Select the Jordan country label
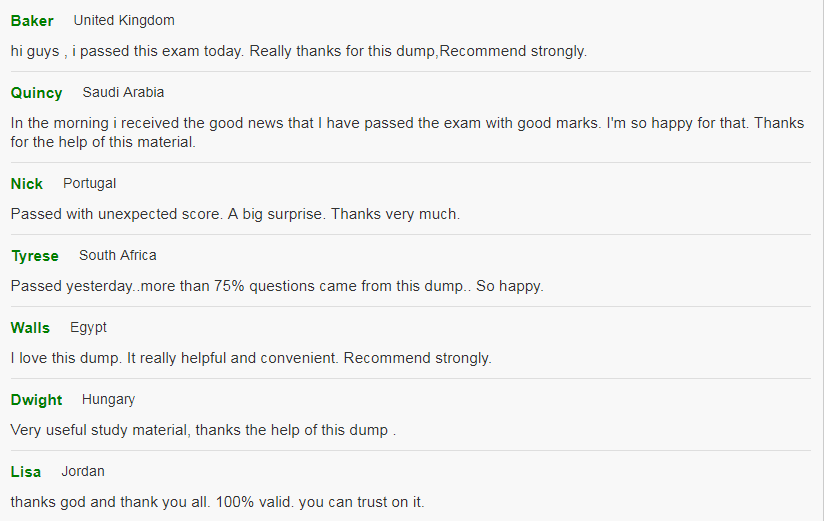Viewport: 824px width, 521px height. (83, 471)
